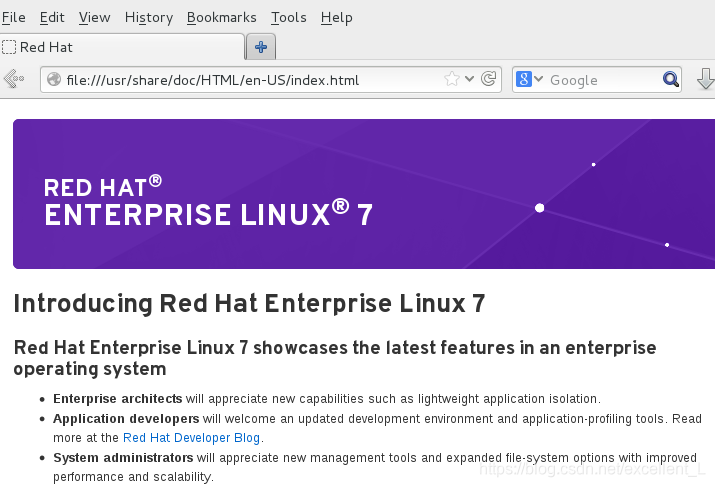Open the Edit menu
The width and height of the screenshot is (715, 487).
52,17
